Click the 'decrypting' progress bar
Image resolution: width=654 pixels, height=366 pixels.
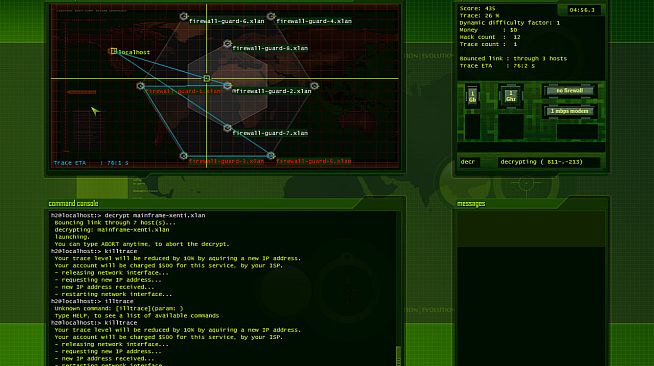548,162
